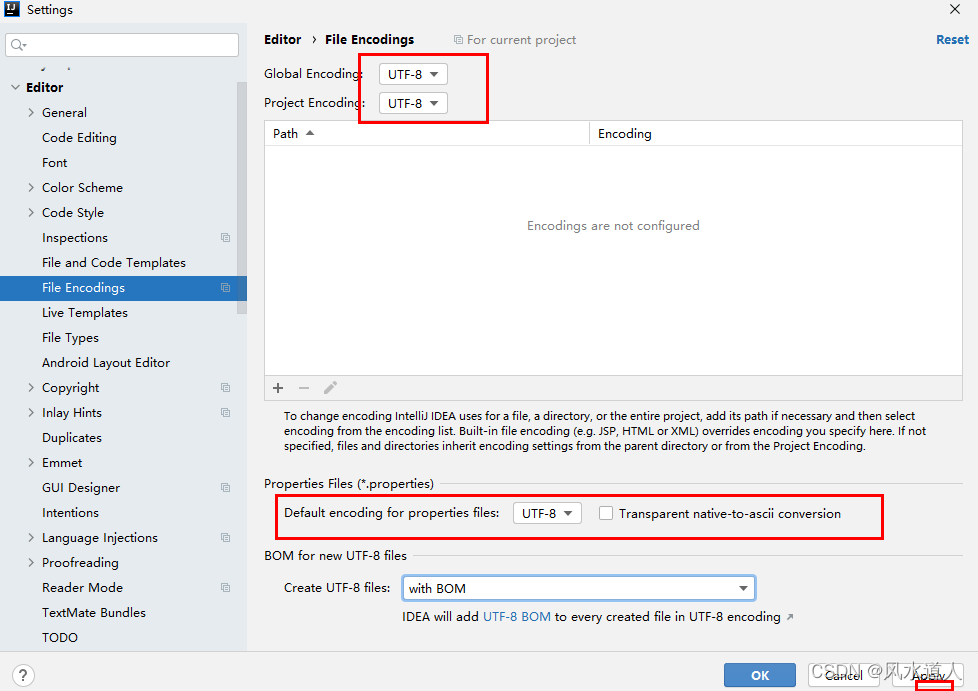
Task: Click the Editor breadcrumb at the top
Action: click(x=282, y=39)
